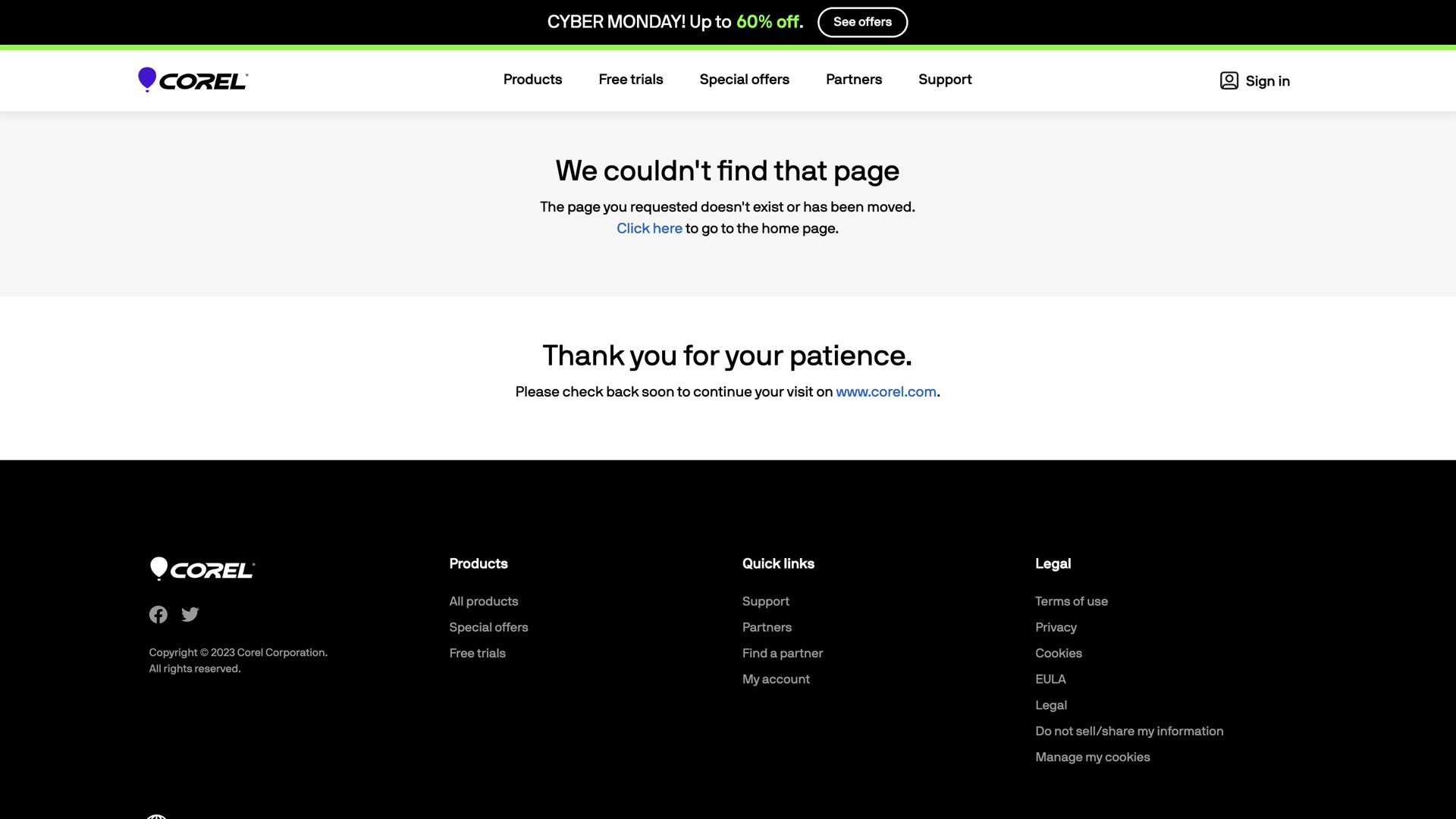Click "Do not sell/share my information"
The width and height of the screenshot is (1456, 819).
[1128, 731]
